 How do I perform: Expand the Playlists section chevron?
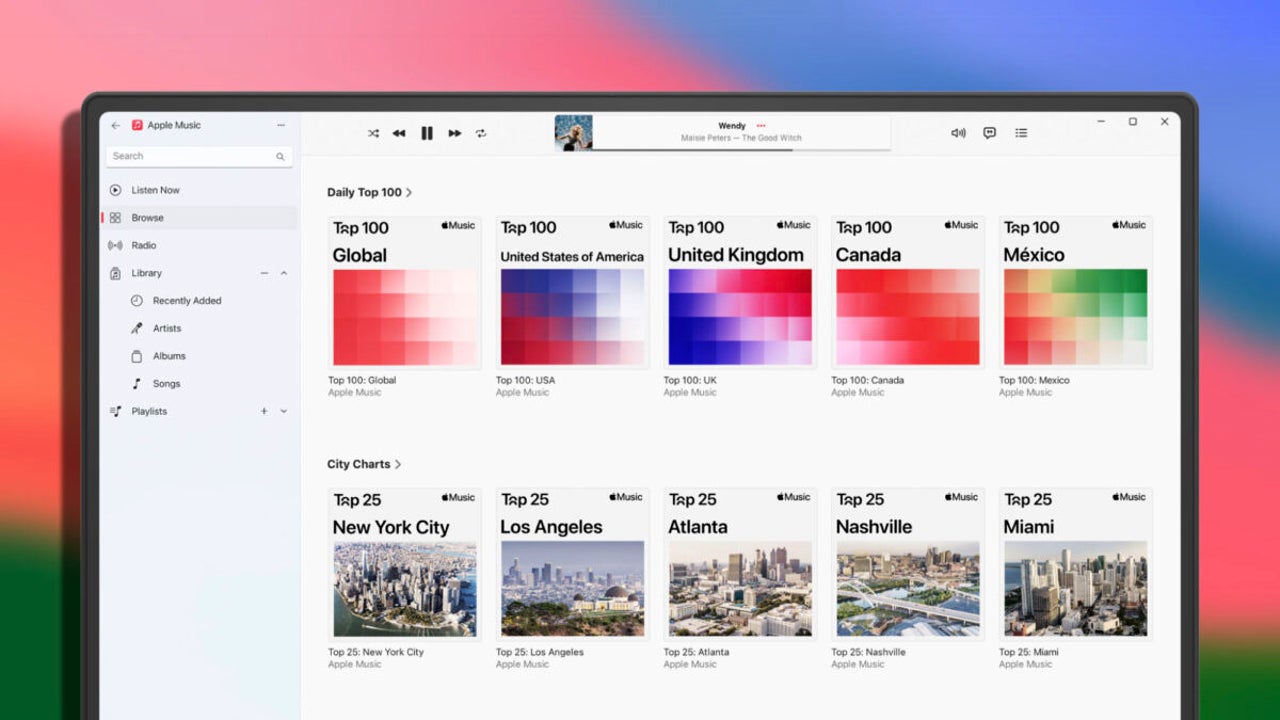pyautogui.click(x=284, y=411)
